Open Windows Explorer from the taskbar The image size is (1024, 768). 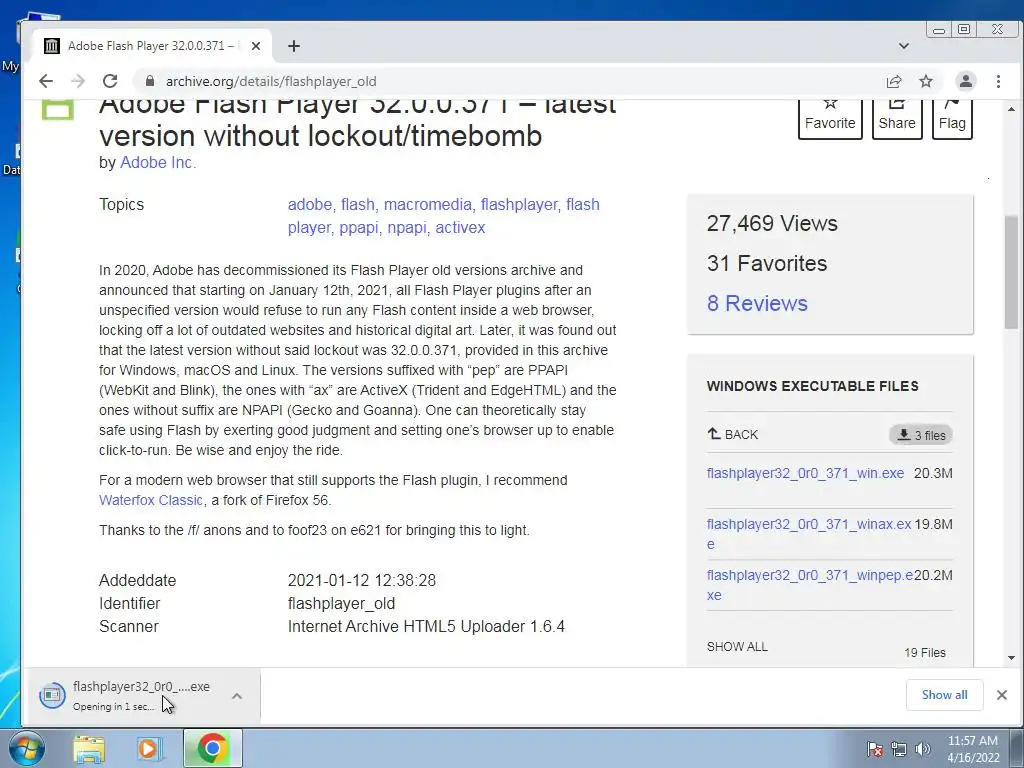pos(89,749)
